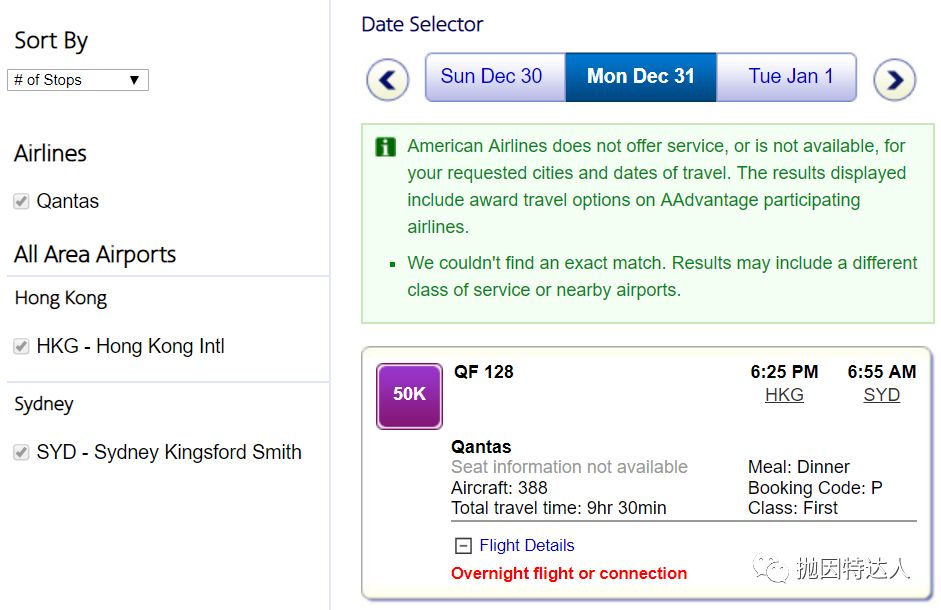Click the next date arrow button
Viewport: 941px width, 610px height.
point(894,79)
